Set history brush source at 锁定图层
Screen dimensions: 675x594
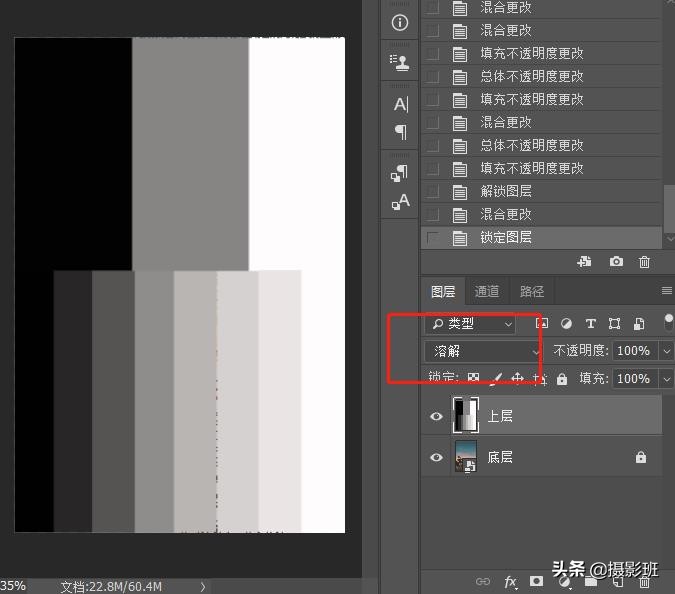click(433, 237)
